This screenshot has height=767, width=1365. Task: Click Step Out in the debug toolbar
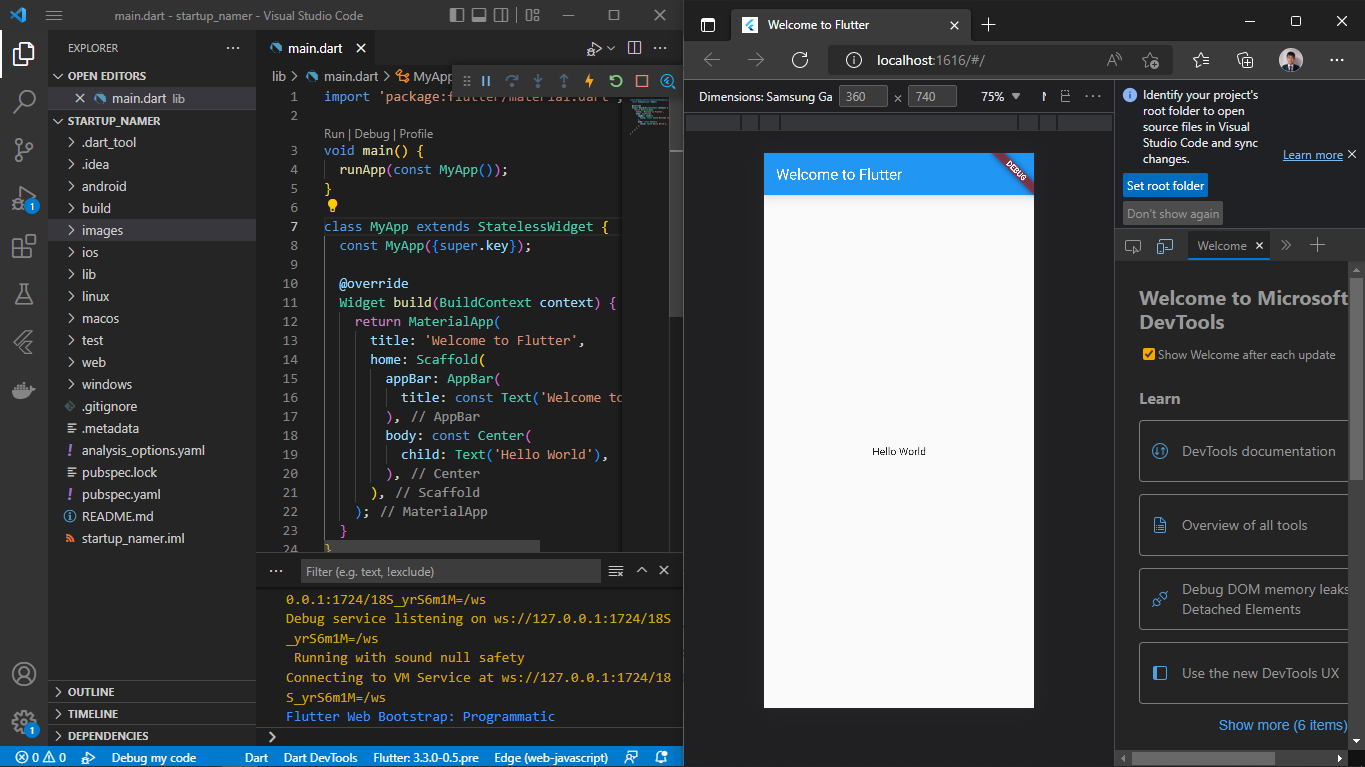(564, 81)
